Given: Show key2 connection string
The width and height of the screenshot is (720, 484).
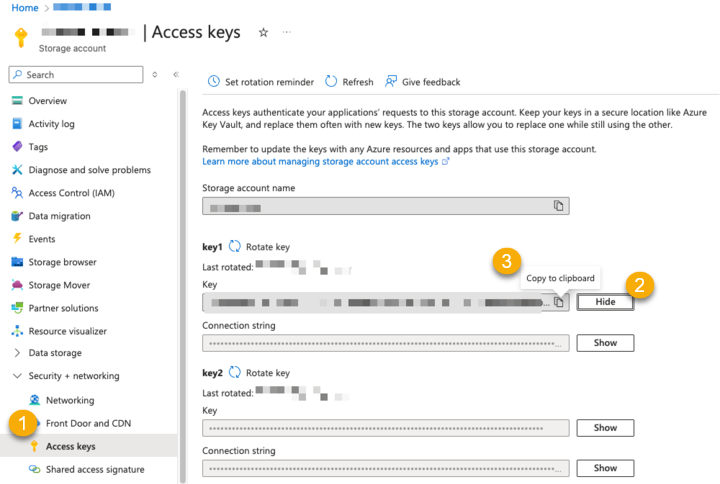Looking at the screenshot, I should (x=605, y=468).
